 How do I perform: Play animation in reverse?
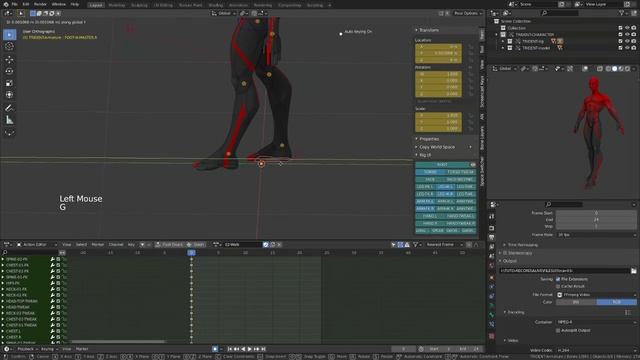[243, 349]
